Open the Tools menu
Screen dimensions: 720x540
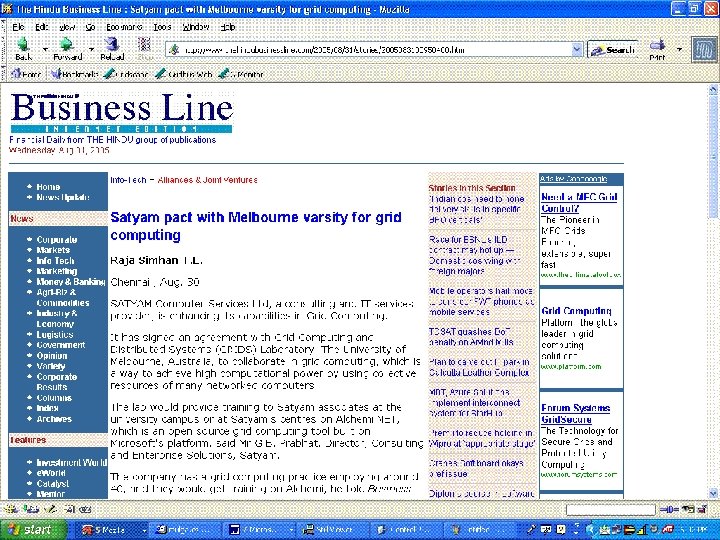pyautogui.click(x=162, y=27)
